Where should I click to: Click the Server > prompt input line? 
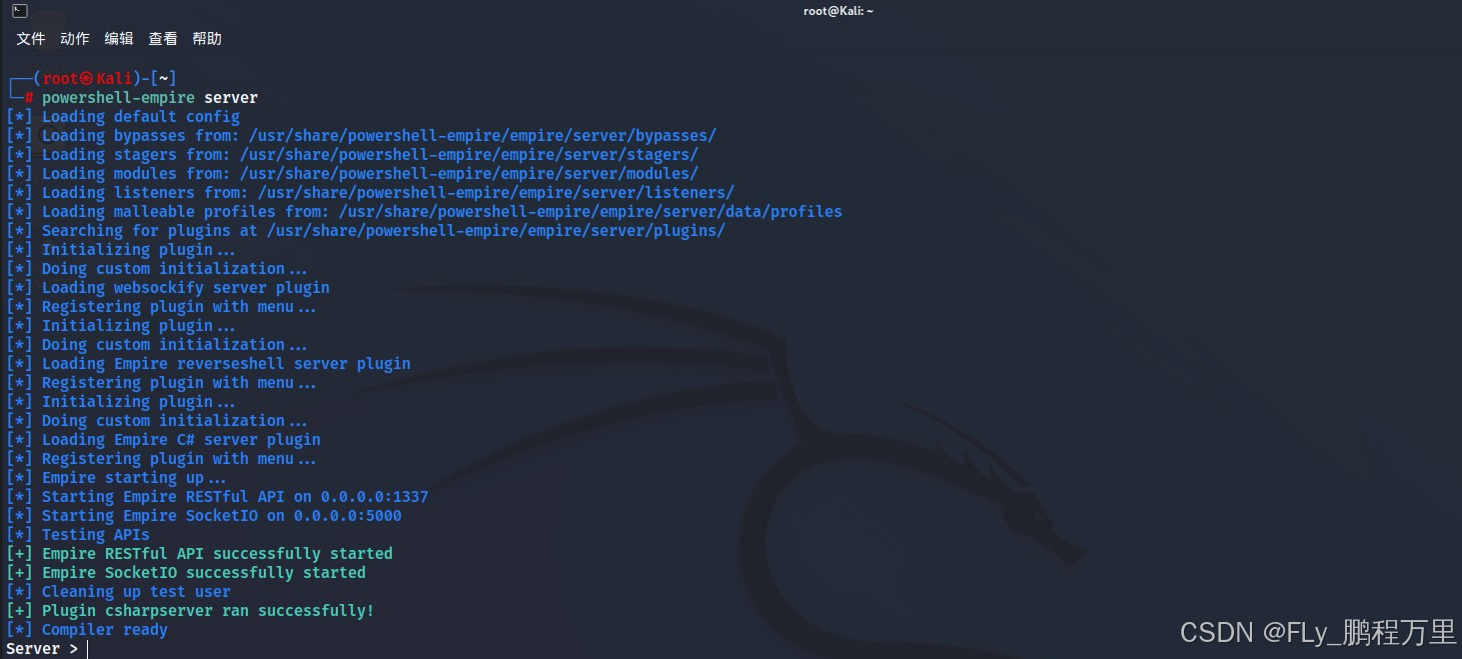pyautogui.click(x=48, y=649)
